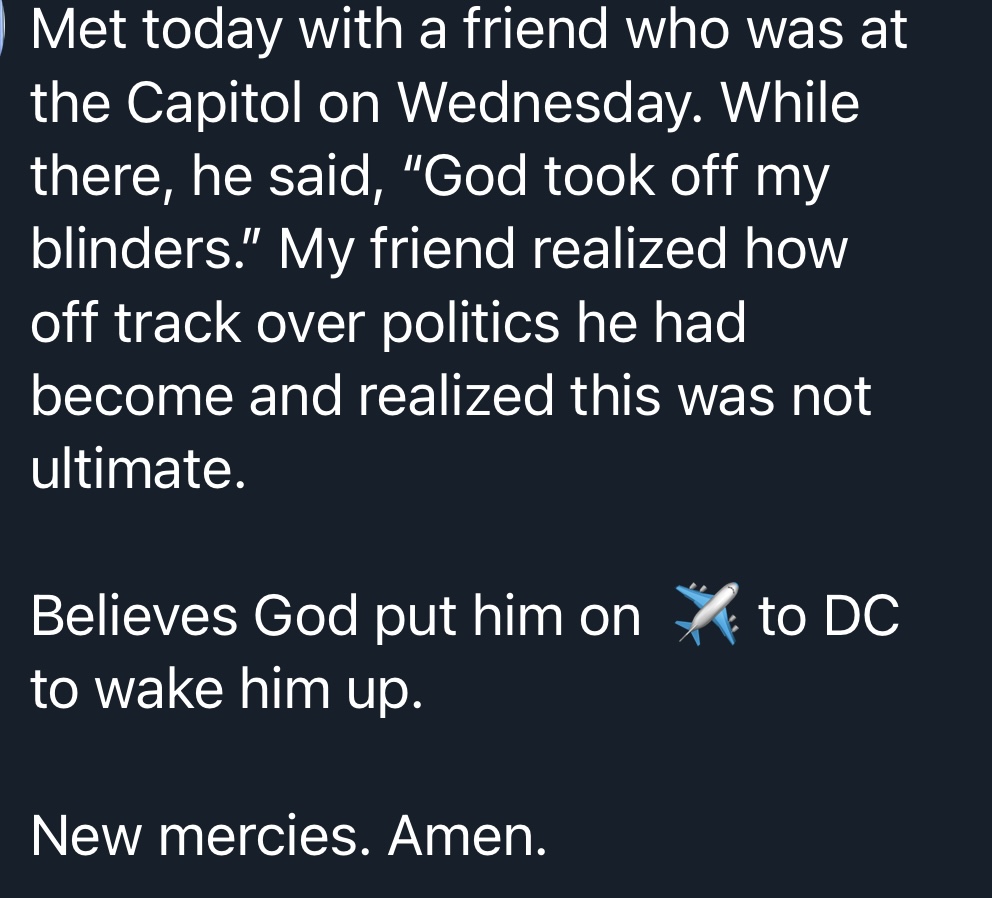Click the "DC" text after the airplane
This screenshot has width=992, height=898.
click(x=862, y=616)
